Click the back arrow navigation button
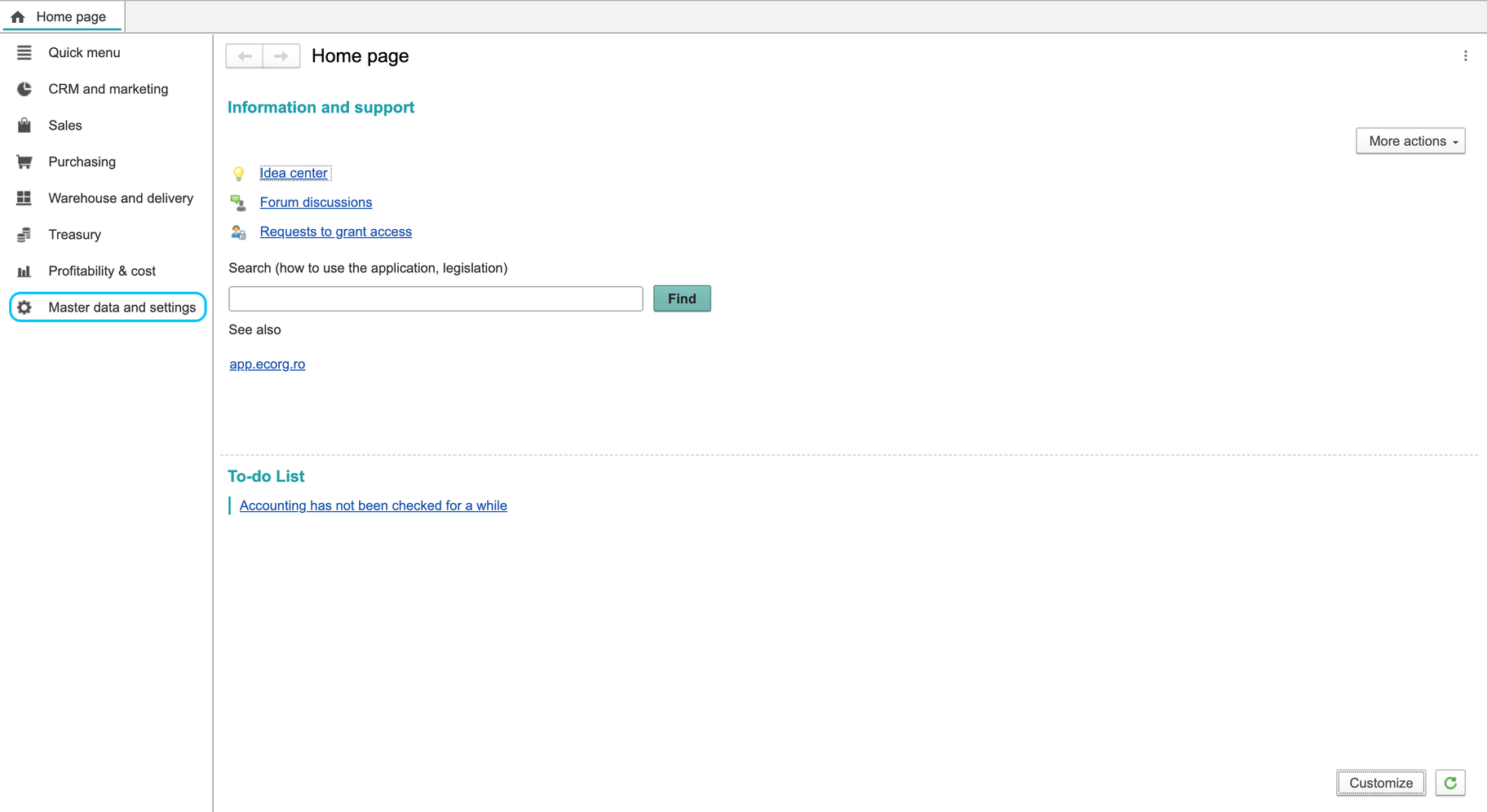1487x812 pixels. pyautogui.click(x=245, y=56)
